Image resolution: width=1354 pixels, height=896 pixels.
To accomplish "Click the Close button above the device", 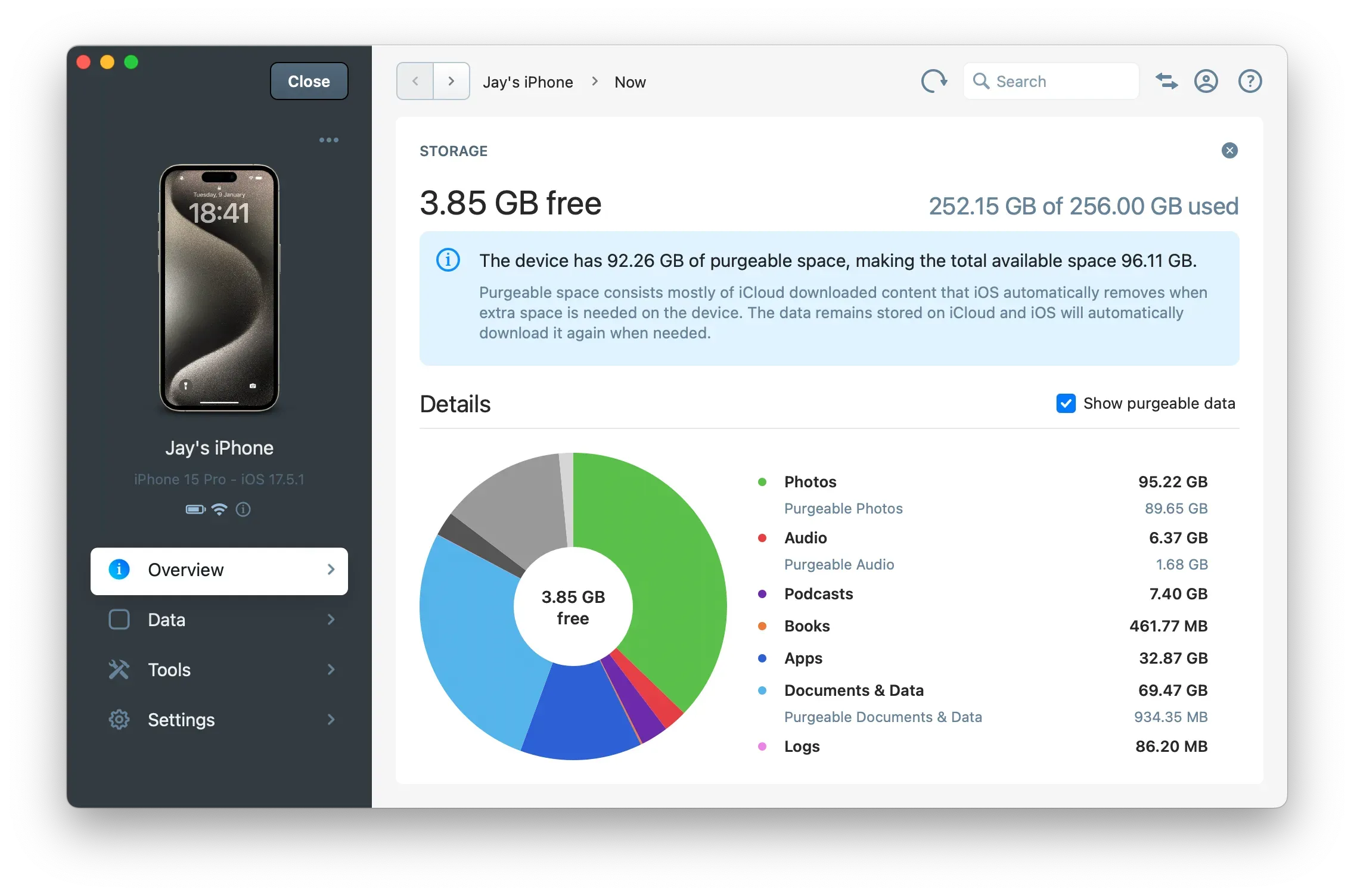I will point(309,81).
